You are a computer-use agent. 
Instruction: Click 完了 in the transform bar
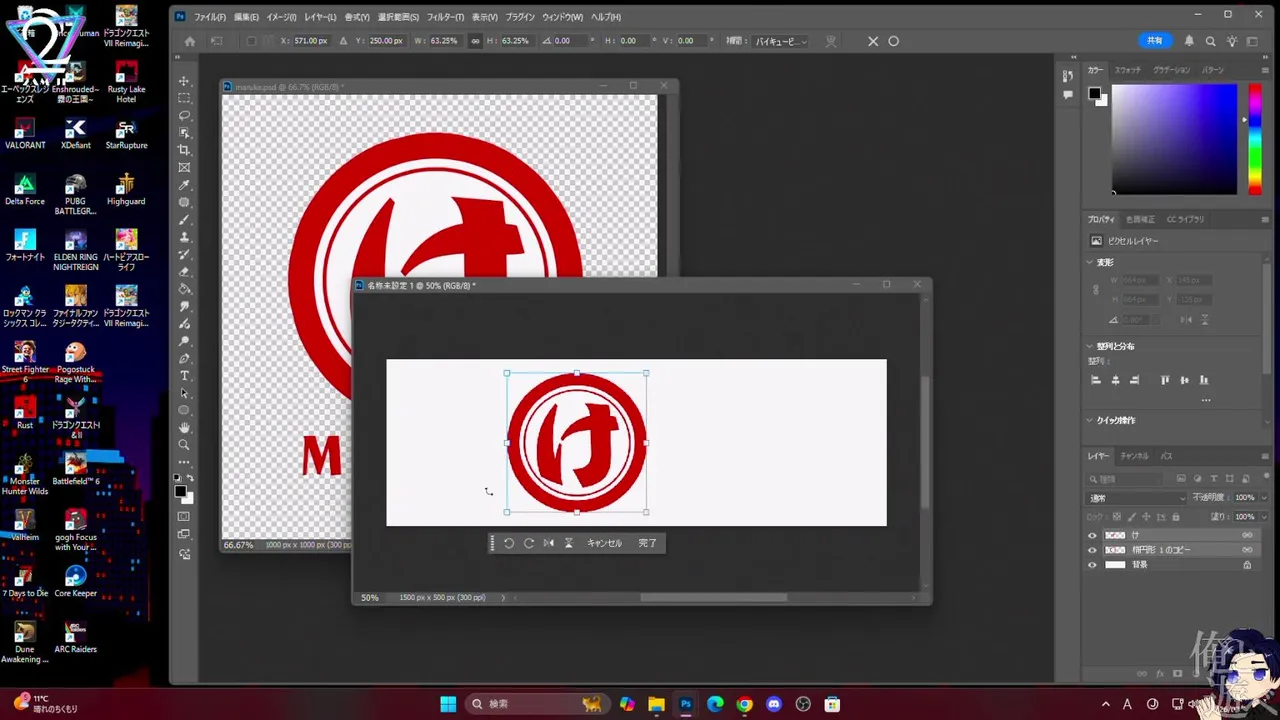coord(647,543)
